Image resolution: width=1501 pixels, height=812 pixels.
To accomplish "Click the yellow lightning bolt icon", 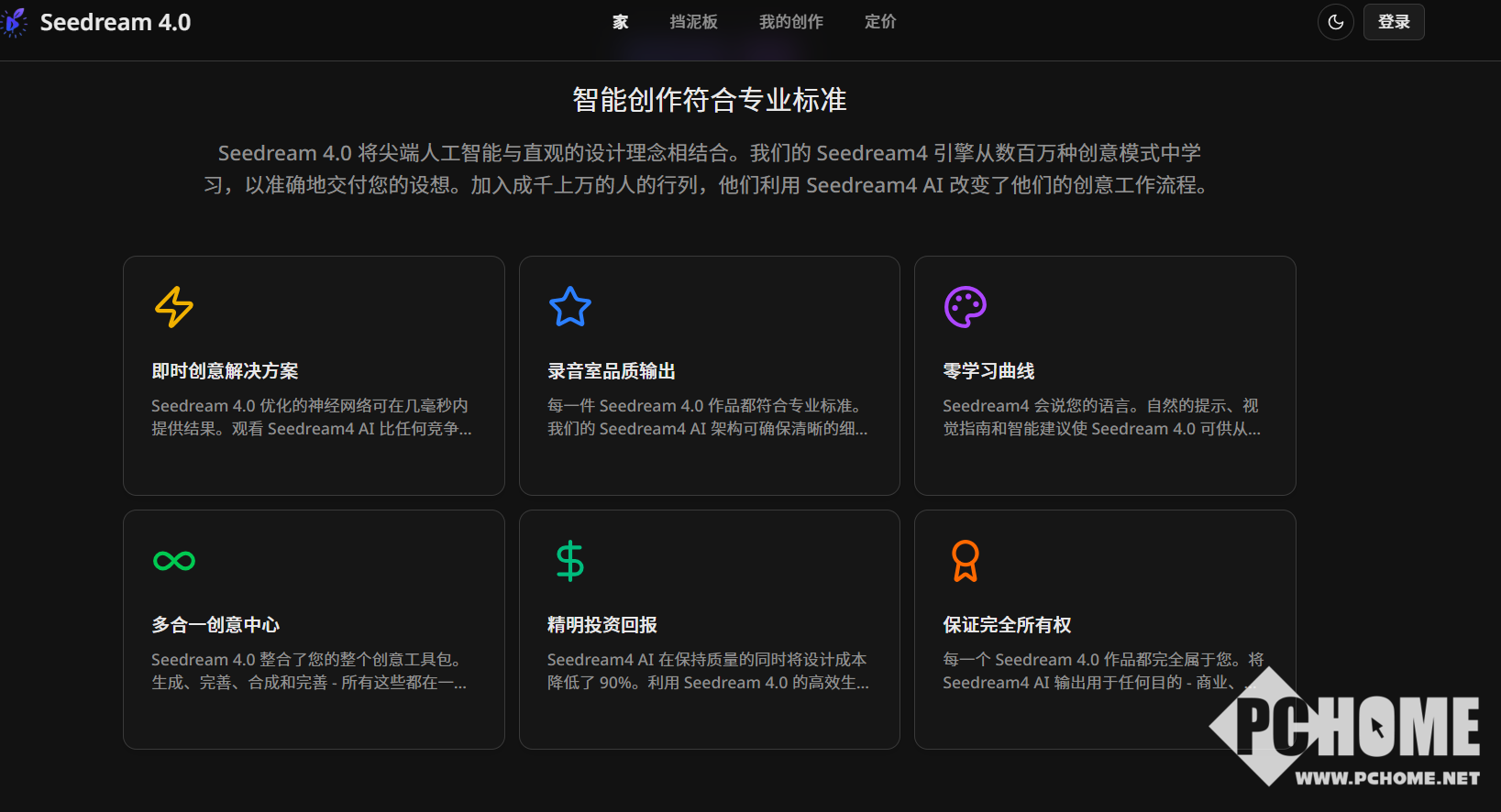I will 174,307.
